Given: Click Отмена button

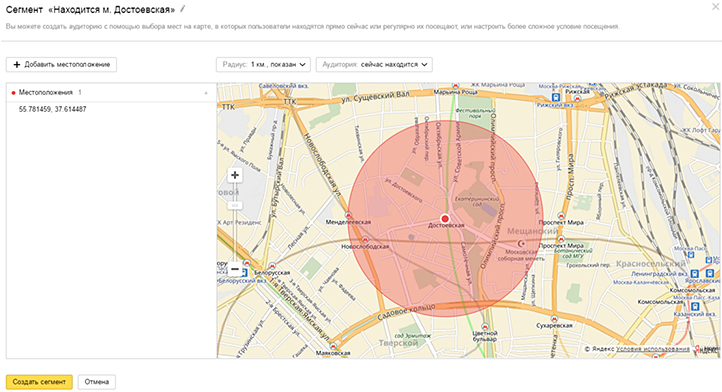Looking at the screenshot, I should [97, 382].
